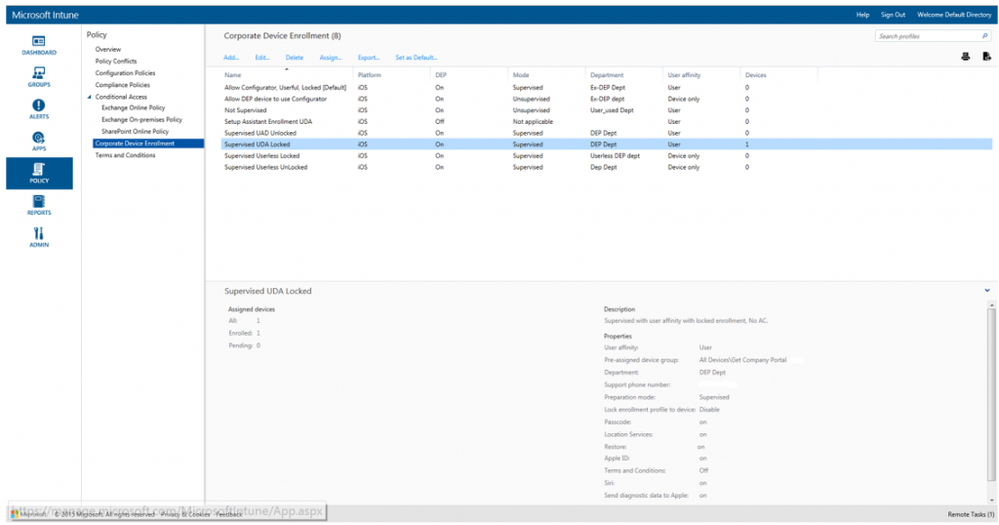Open the Dashboard workspace icon
Image resolution: width=999 pixels, height=525 pixels.
pos(39,45)
